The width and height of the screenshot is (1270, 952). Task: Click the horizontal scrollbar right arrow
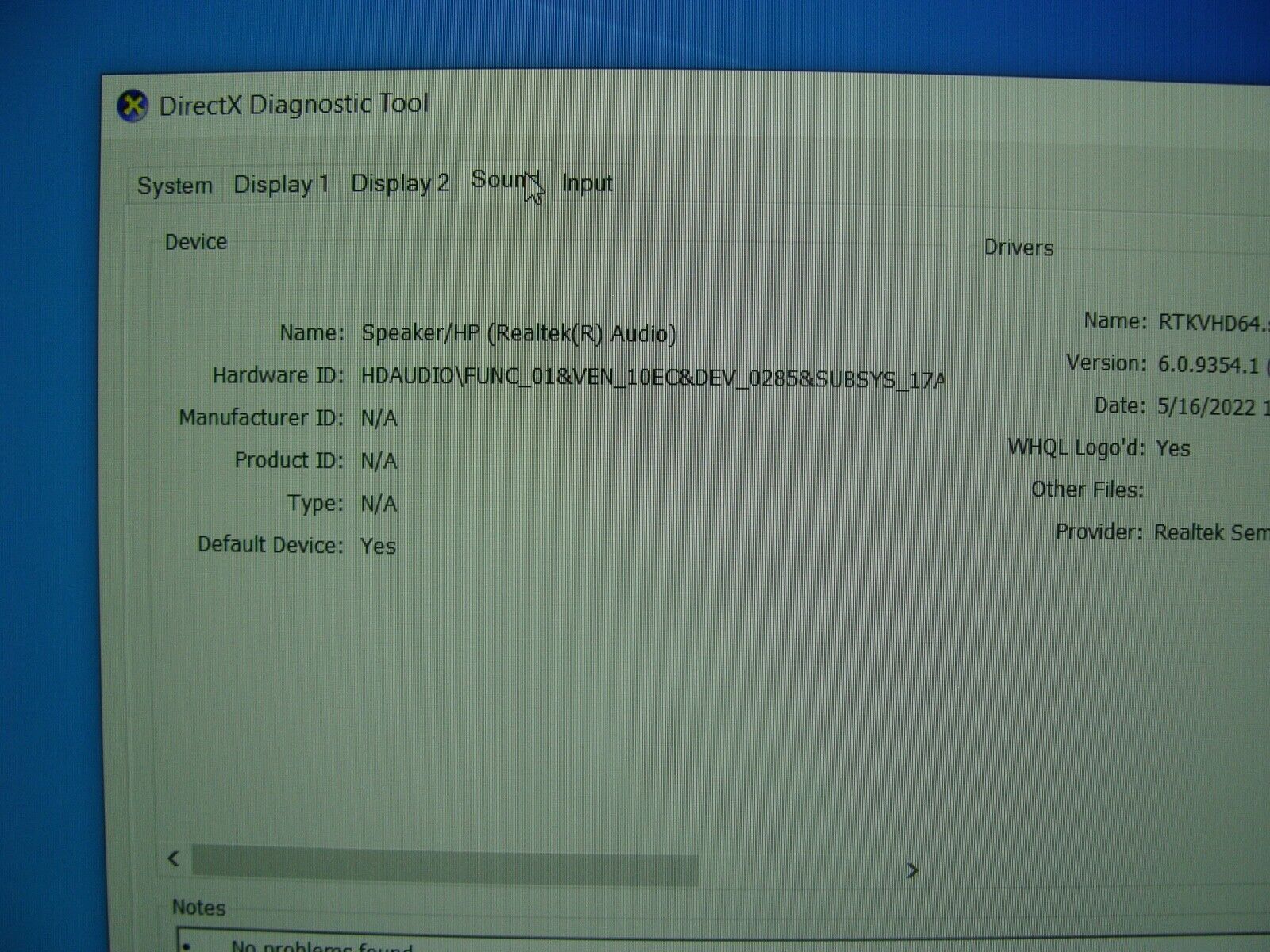coord(912,870)
